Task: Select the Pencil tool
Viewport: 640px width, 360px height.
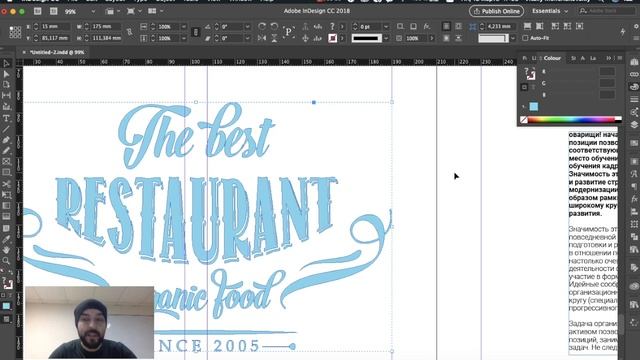Action: pyautogui.click(x=7, y=151)
